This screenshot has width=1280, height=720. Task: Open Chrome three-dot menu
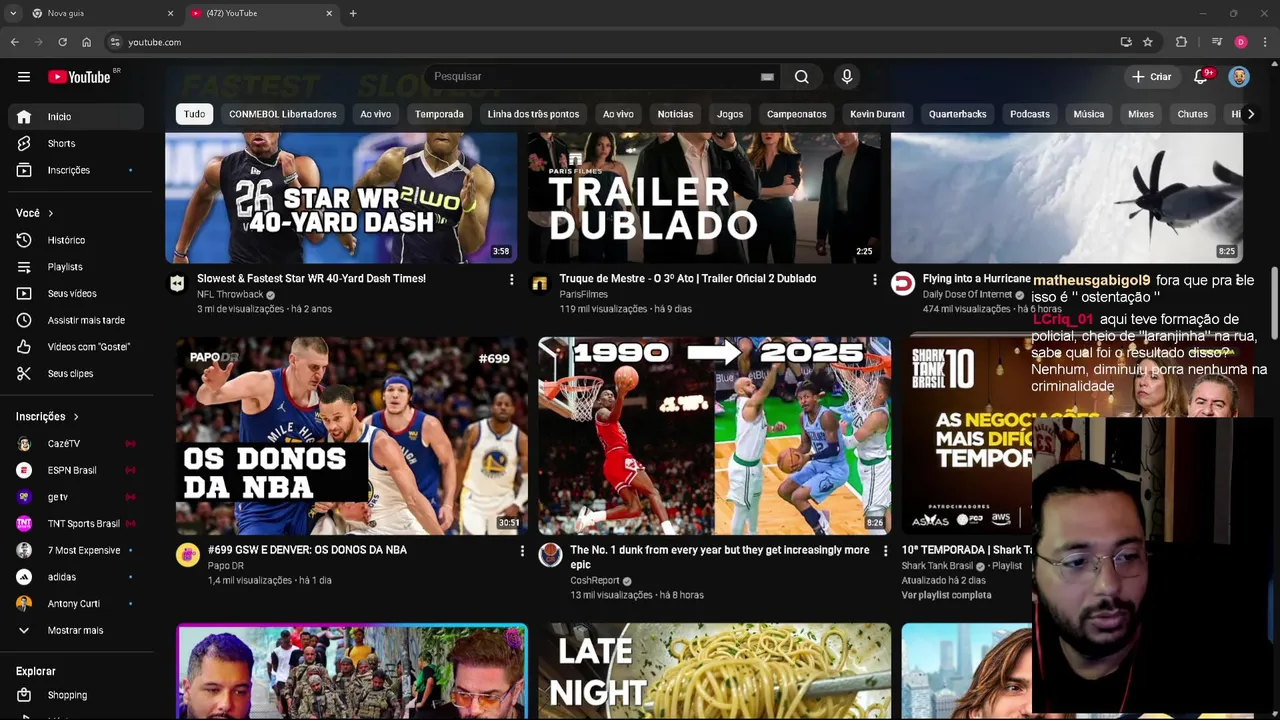click(1265, 42)
